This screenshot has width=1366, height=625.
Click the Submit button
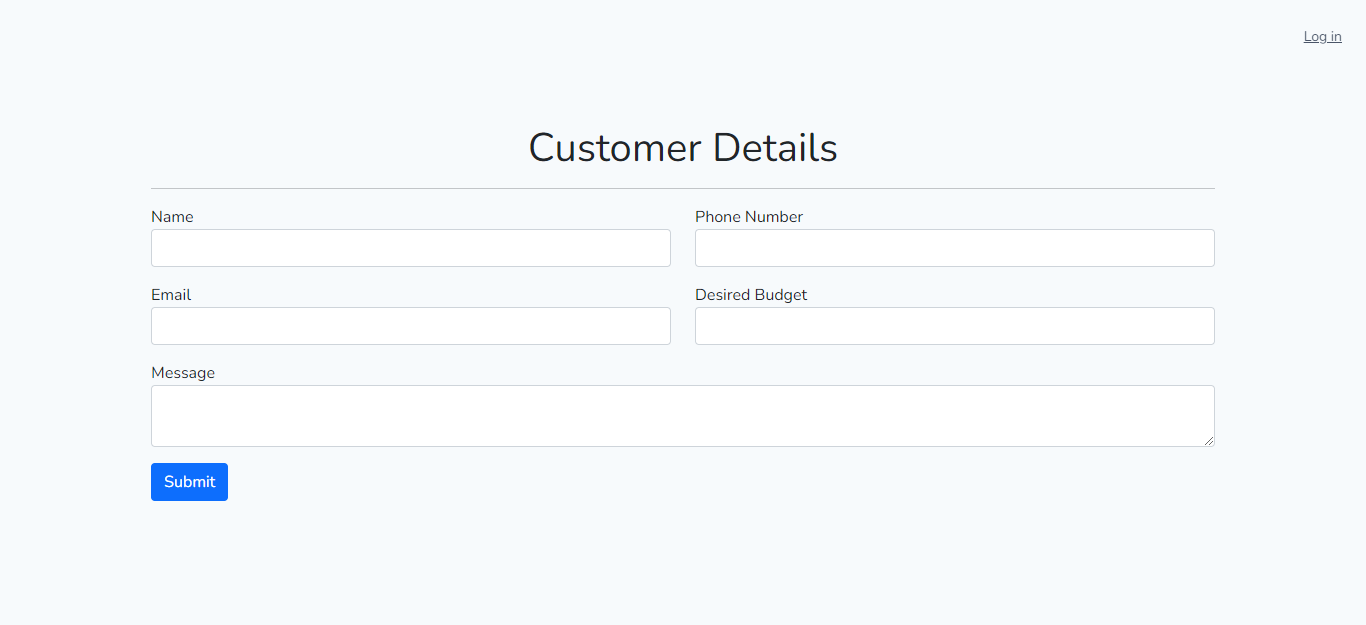[x=189, y=481]
